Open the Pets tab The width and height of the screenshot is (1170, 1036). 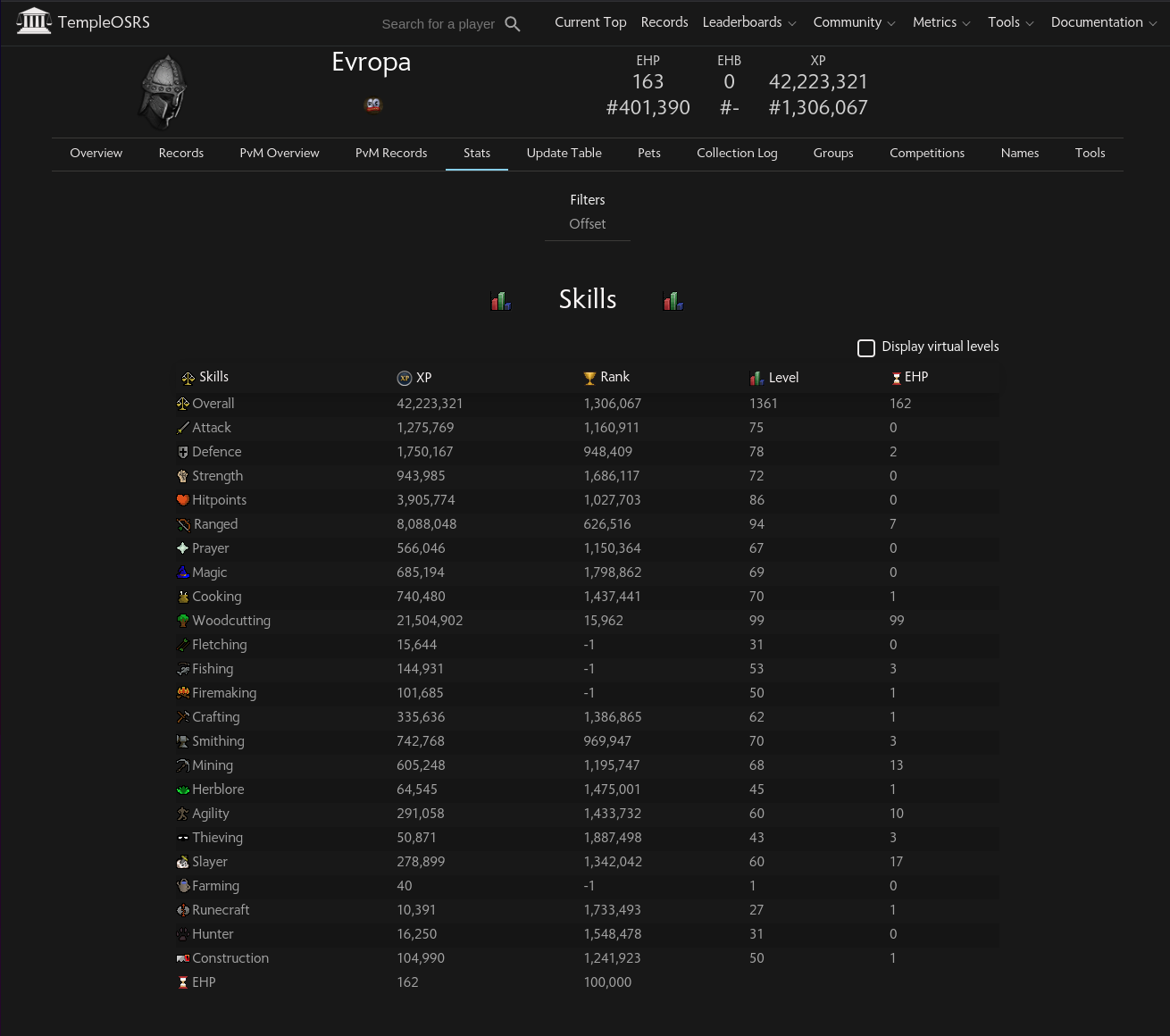[x=649, y=153]
